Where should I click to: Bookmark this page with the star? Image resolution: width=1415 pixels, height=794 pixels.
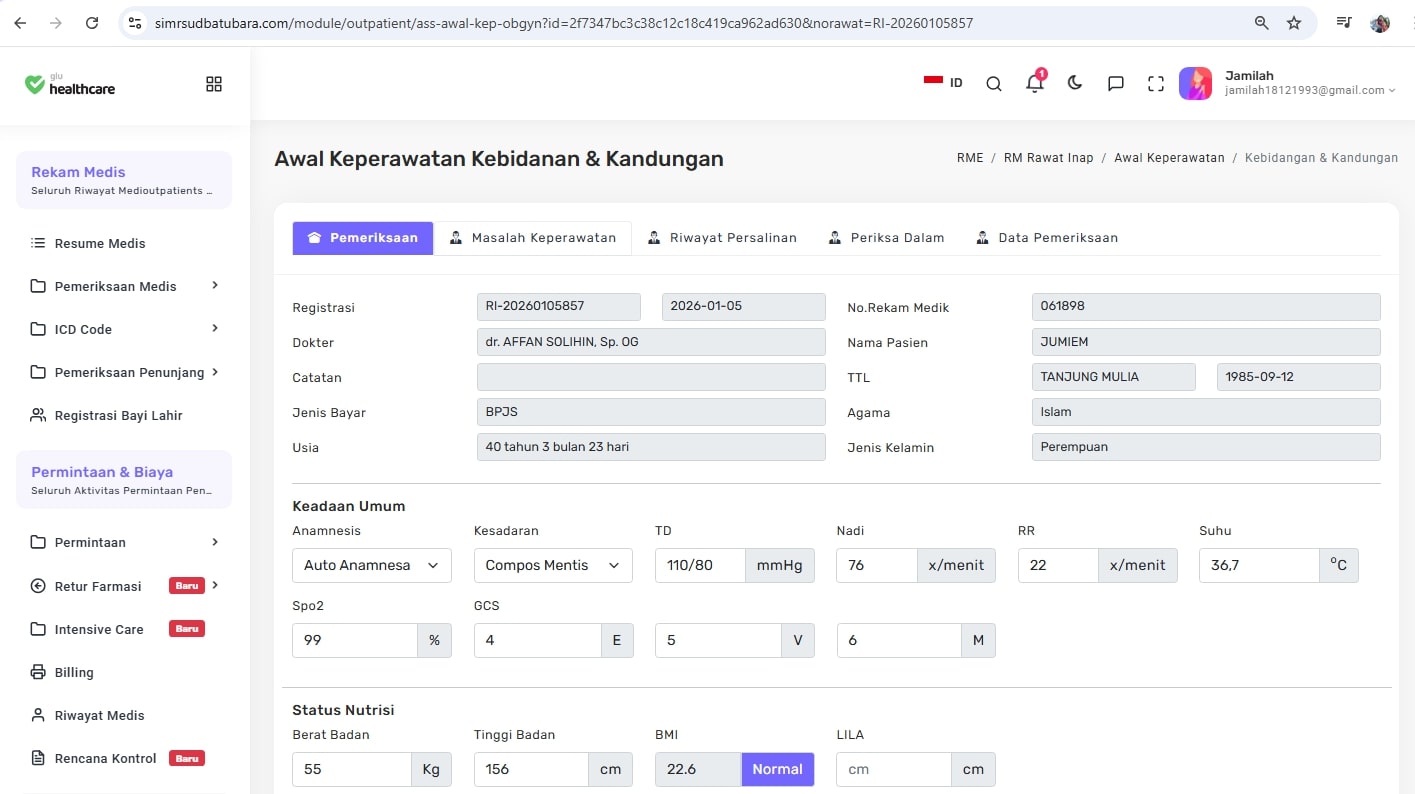(1294, 22)
